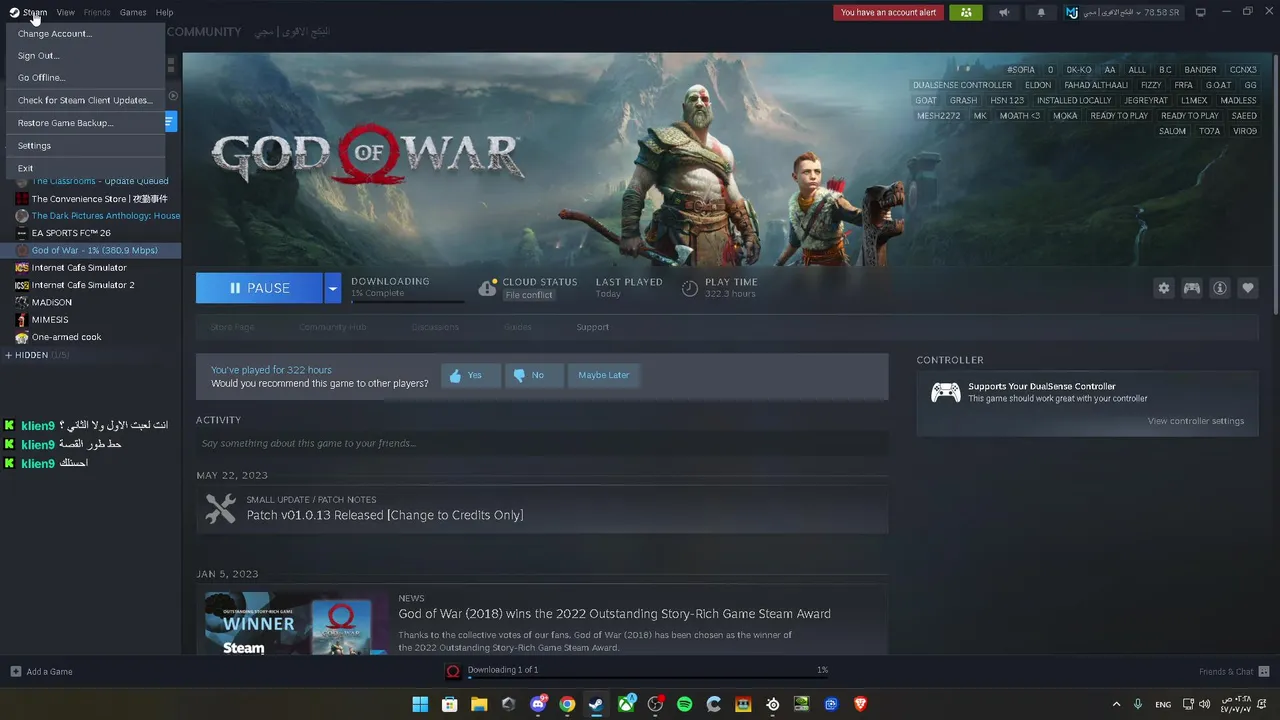The image size is (1280, 720).
Task: Select Restore Game Backup menu entry
Action: pos(85,123)
